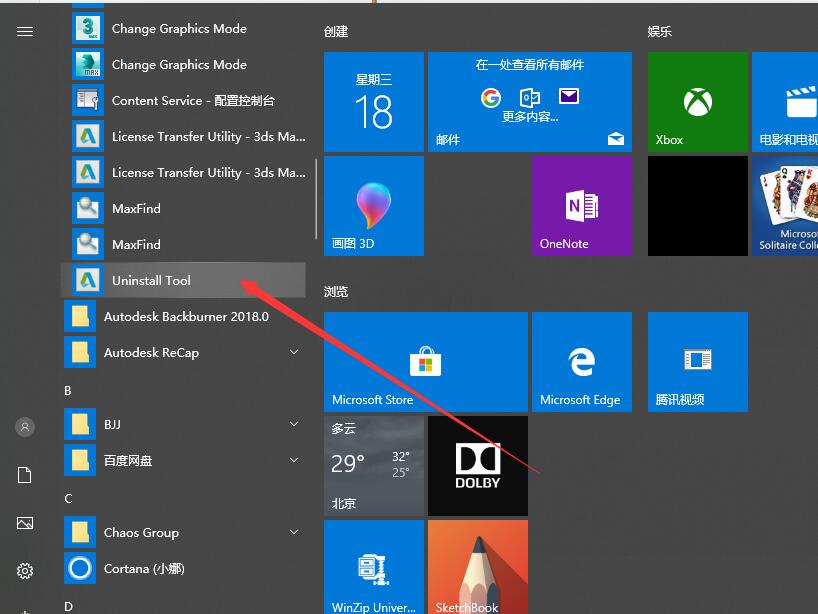Open the WinZip Universal tile
The width and height of the screenshot is (818, 614).
(374, 567)
